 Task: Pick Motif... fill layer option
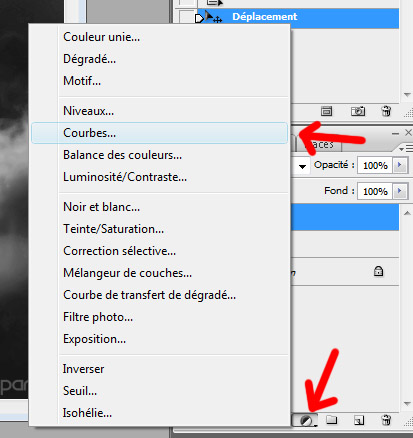pos(82,81)
